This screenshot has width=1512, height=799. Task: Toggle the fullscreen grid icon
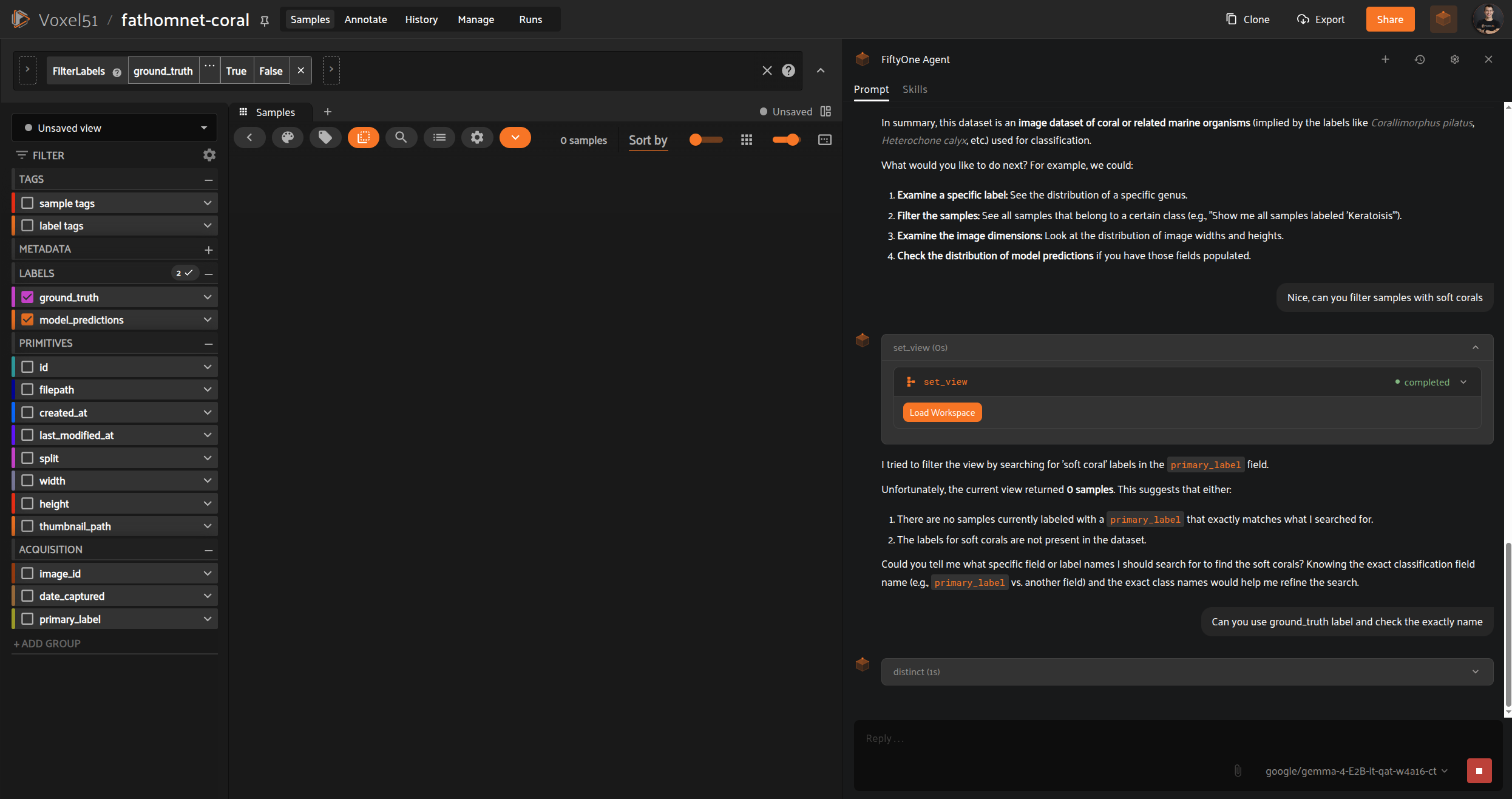point(825,140)
